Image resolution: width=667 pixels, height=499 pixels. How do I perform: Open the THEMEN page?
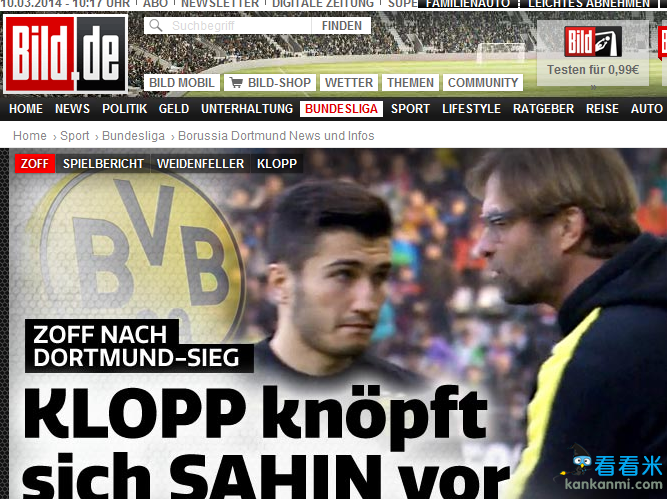click(x=410, y=83)
